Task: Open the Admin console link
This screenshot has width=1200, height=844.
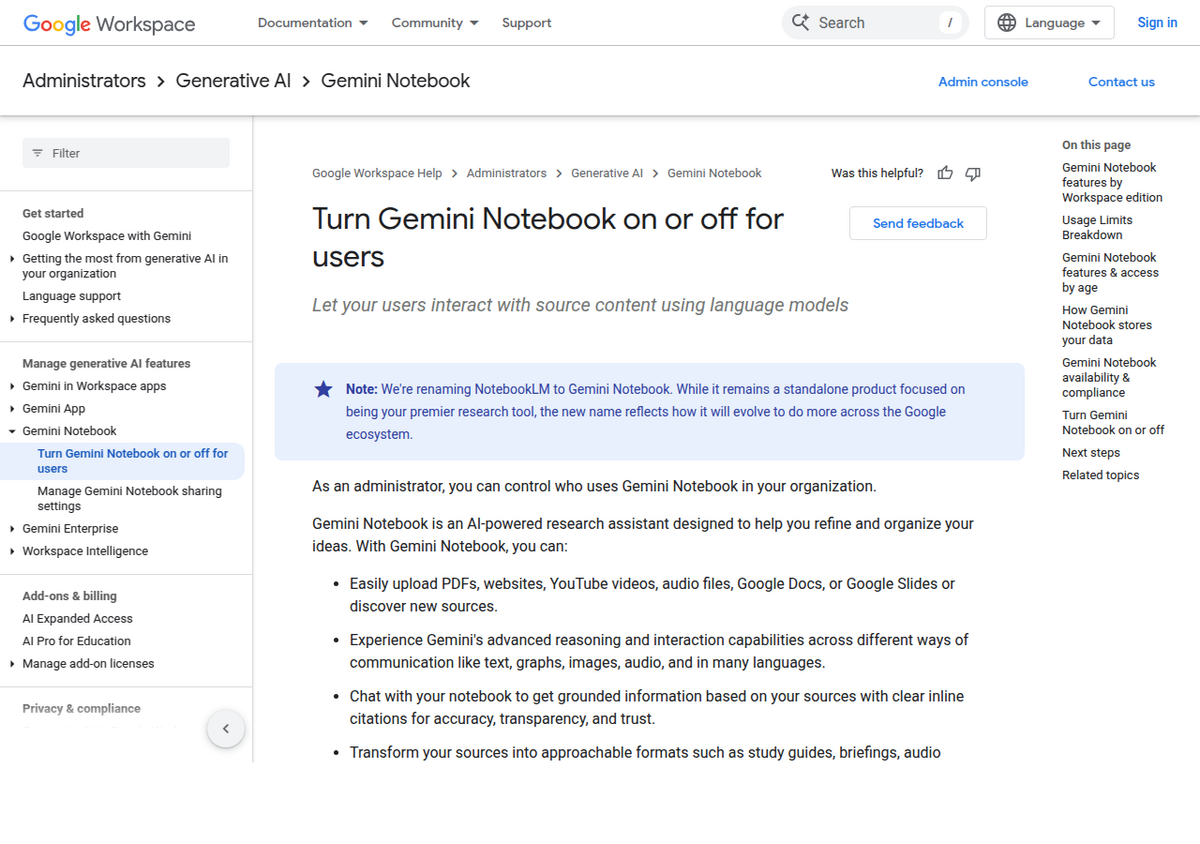Action: 983,82
